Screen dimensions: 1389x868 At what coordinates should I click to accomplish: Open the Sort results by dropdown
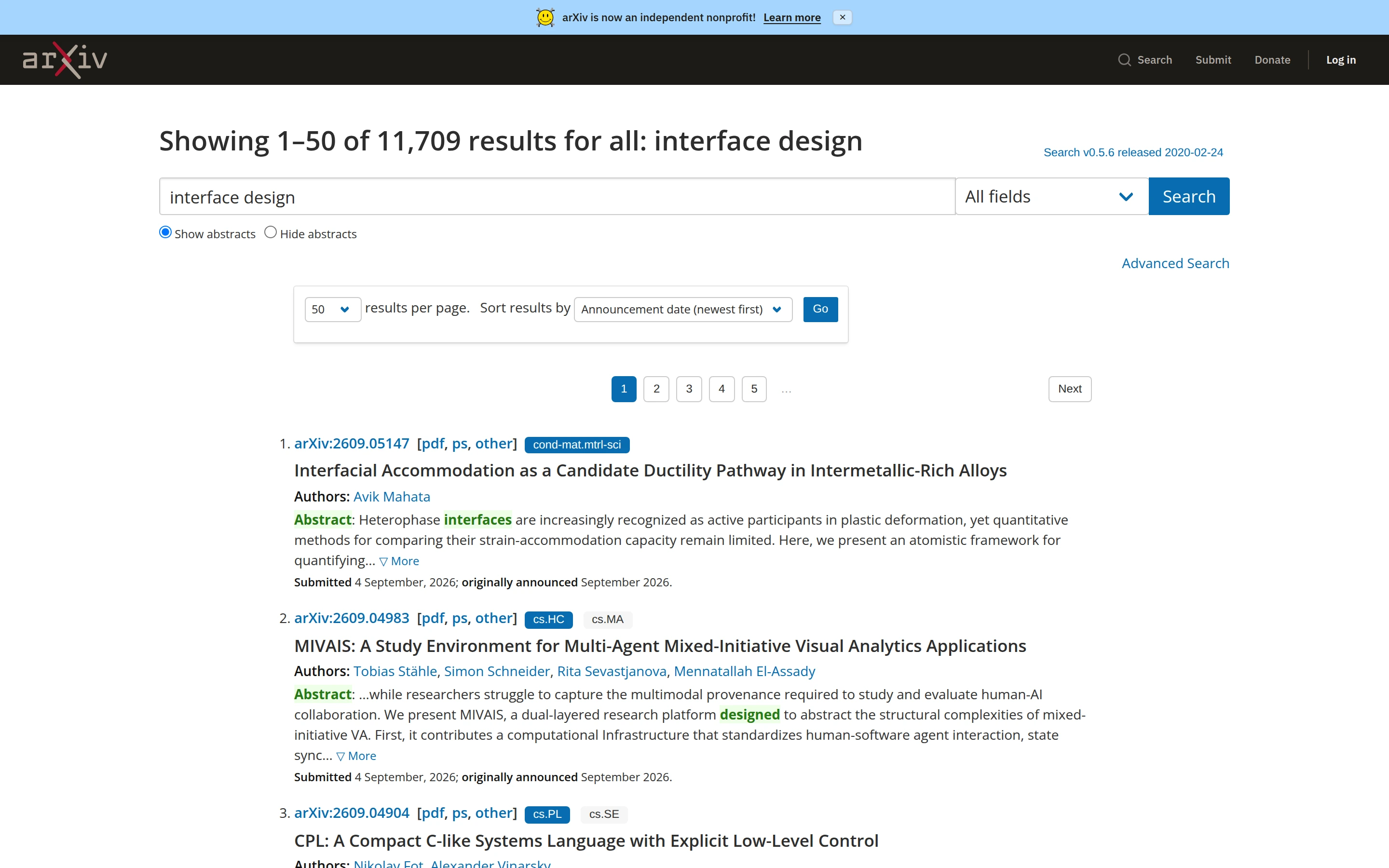pos(683,310)
